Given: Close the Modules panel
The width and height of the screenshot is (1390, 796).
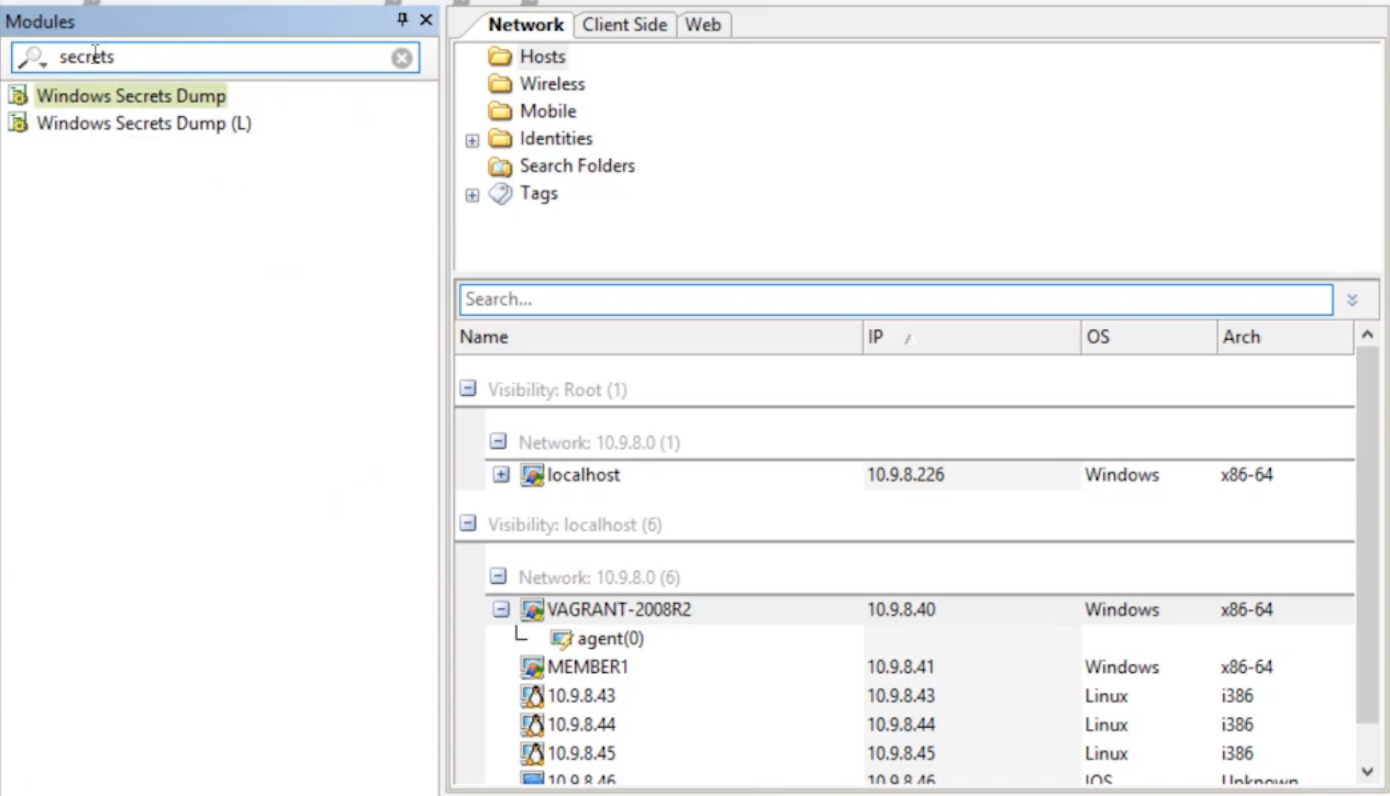Looking at the screenshot, I should 426,20.
